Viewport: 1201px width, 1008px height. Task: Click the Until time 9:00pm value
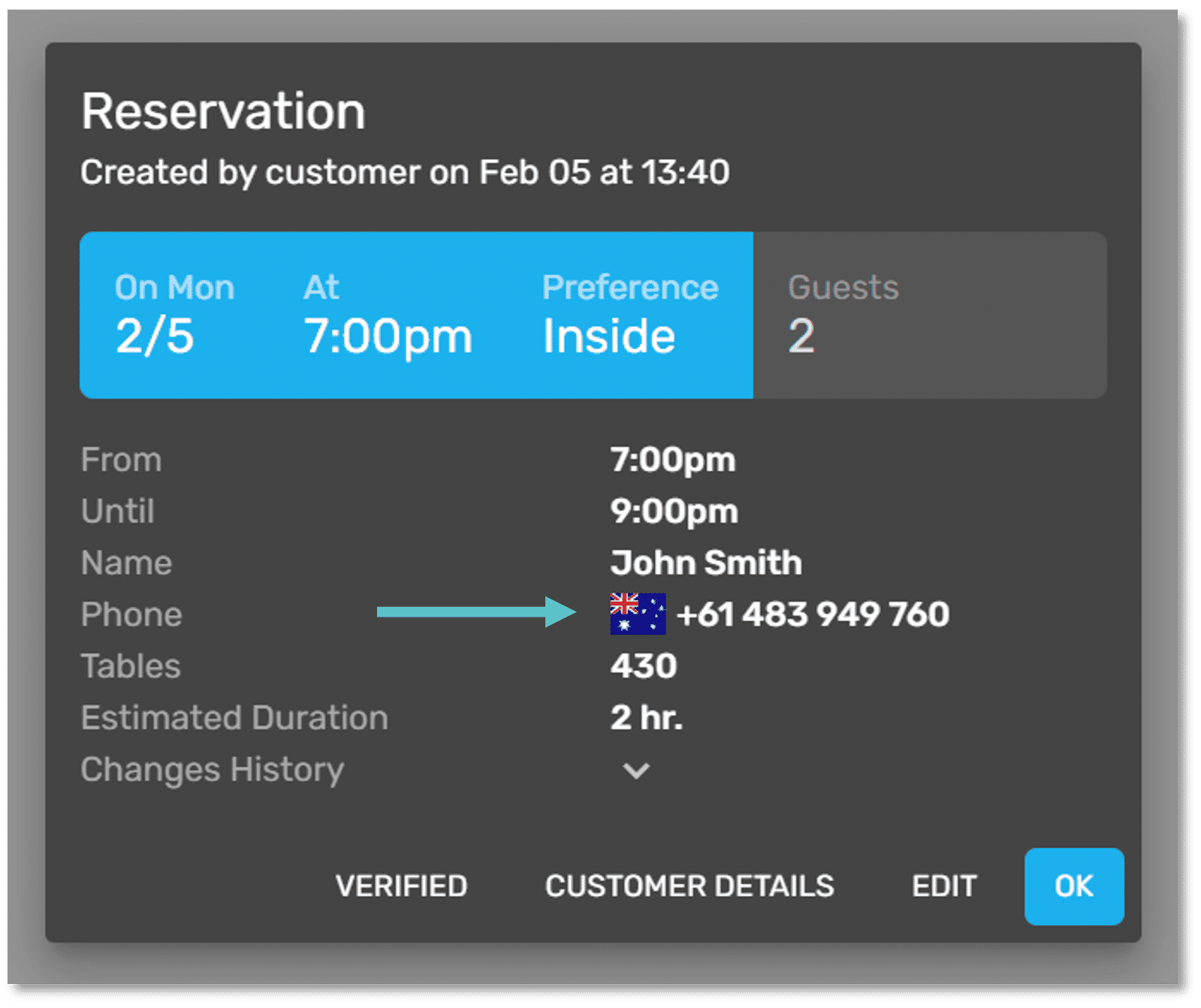(674, 512)
